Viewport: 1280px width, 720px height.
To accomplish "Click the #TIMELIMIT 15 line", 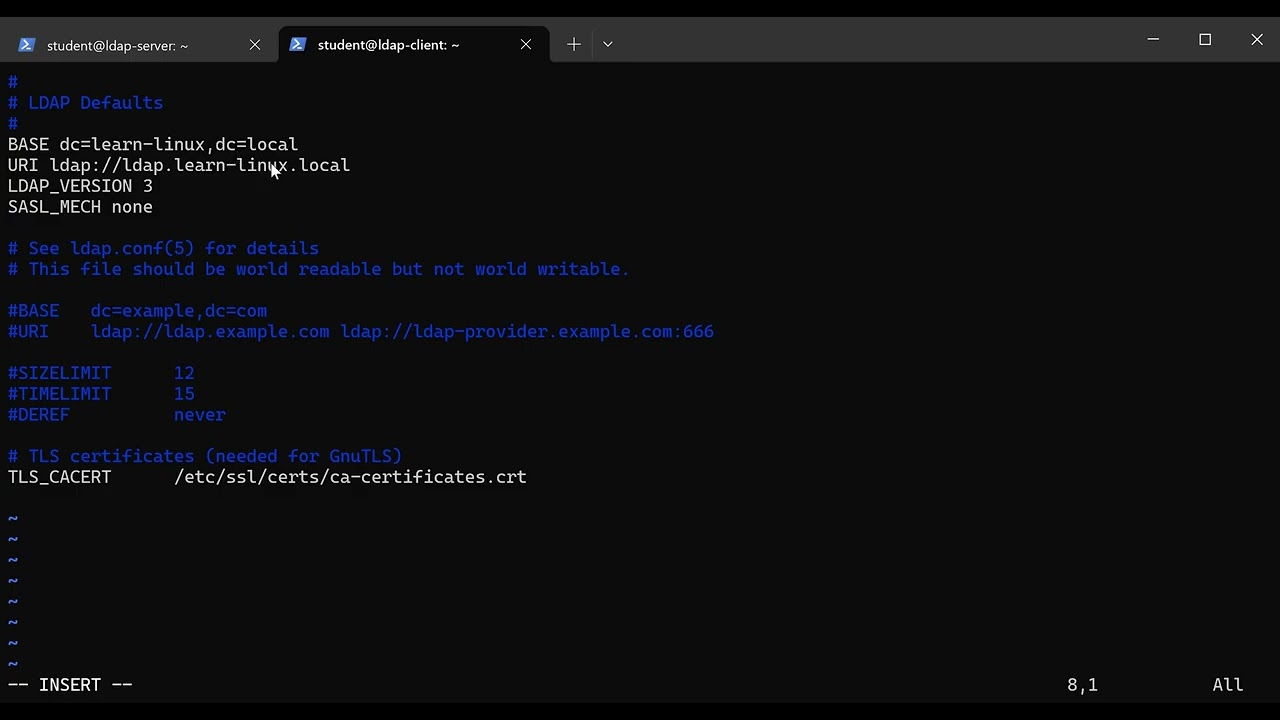I will point(101,394).
